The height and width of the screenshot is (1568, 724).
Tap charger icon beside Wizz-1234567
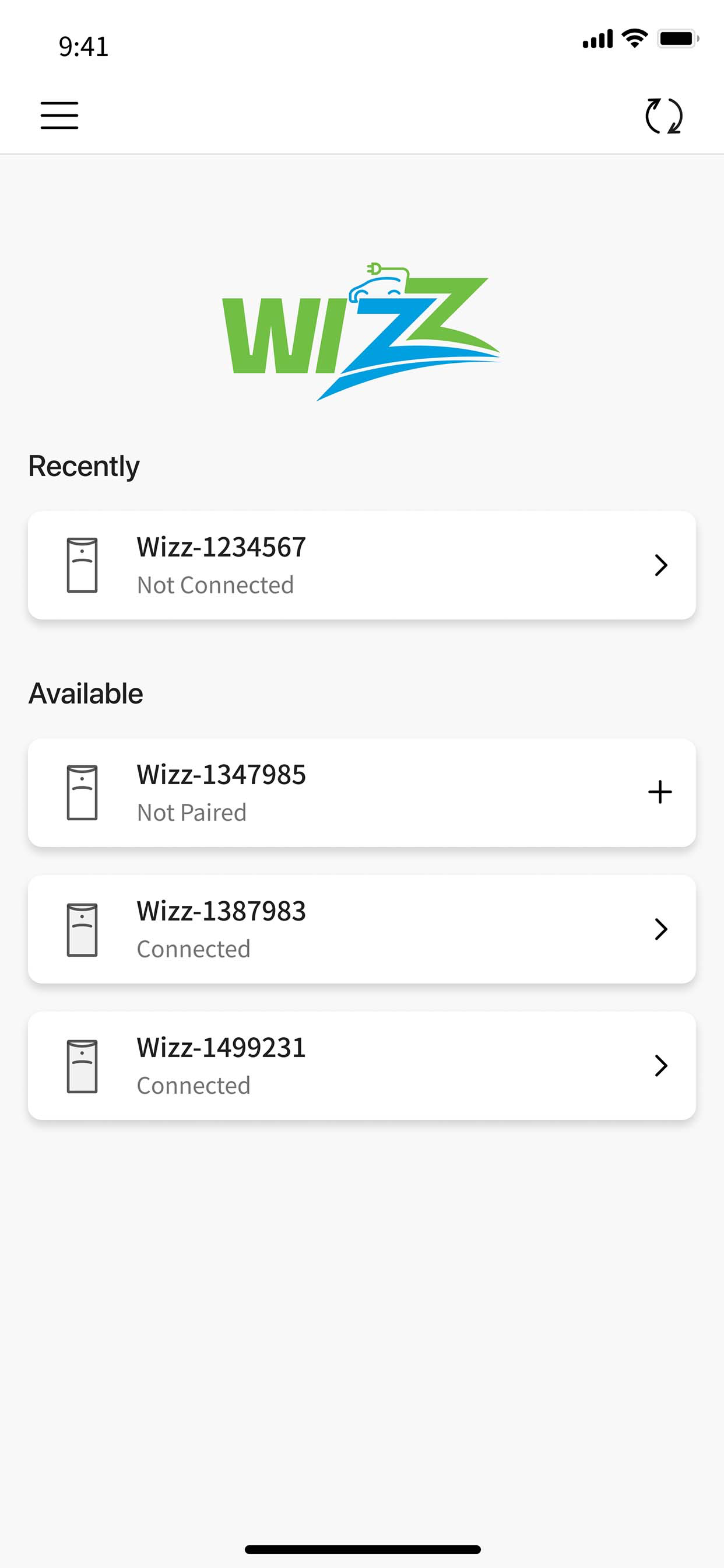pos(82,565)
